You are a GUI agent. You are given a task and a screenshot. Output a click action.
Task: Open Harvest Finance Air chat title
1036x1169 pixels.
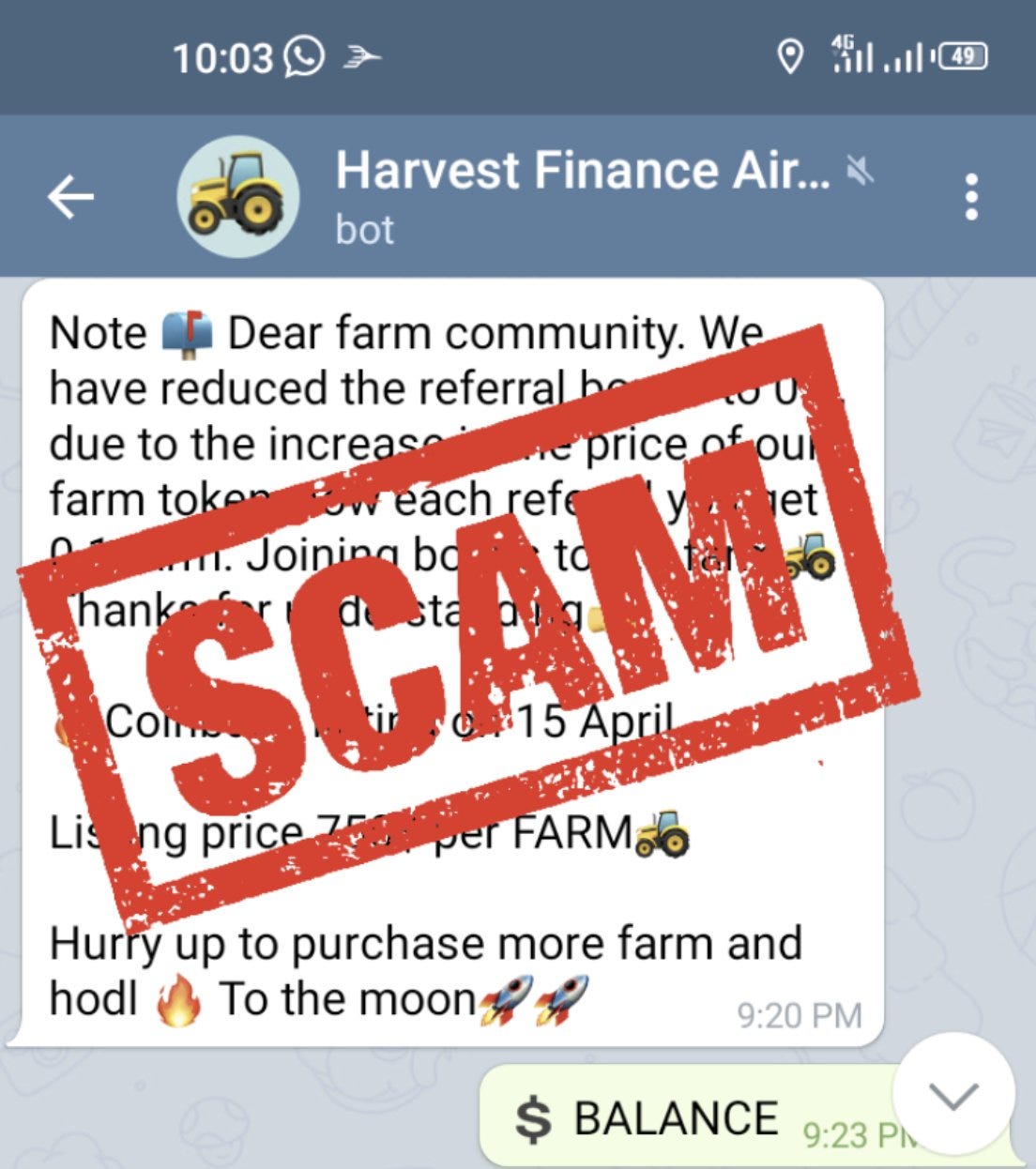583,171
